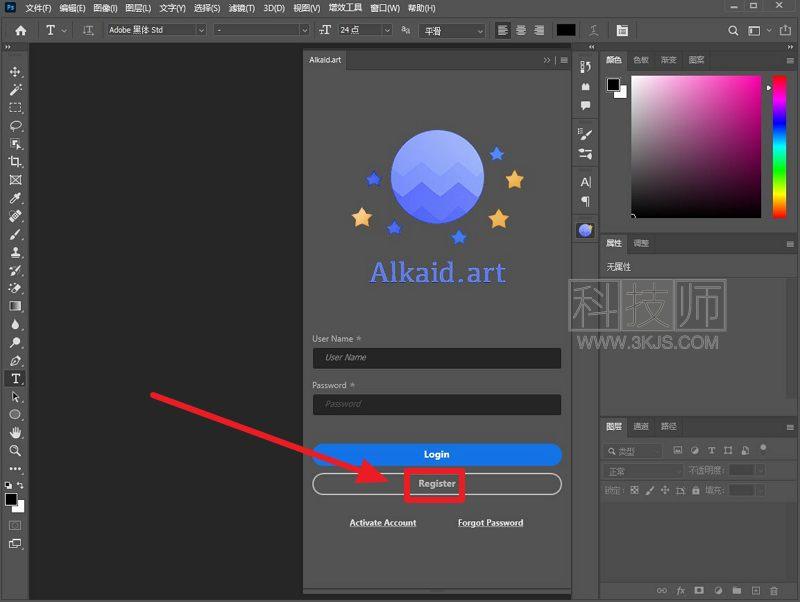The height and width of the screenshot is (602, 800).
Task: Set right text alignment
Action: tap(539, 31)
